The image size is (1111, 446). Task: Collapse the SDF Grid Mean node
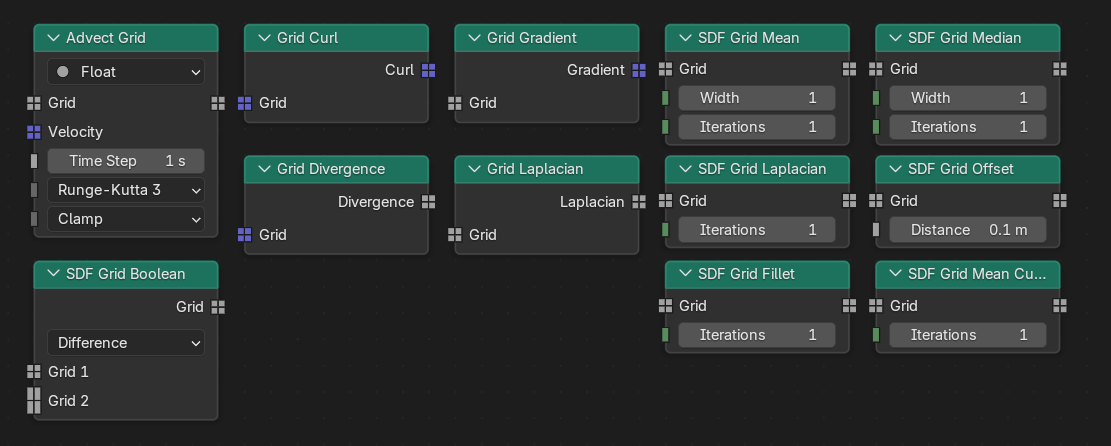pyautogui.click(x=685, y=38)
